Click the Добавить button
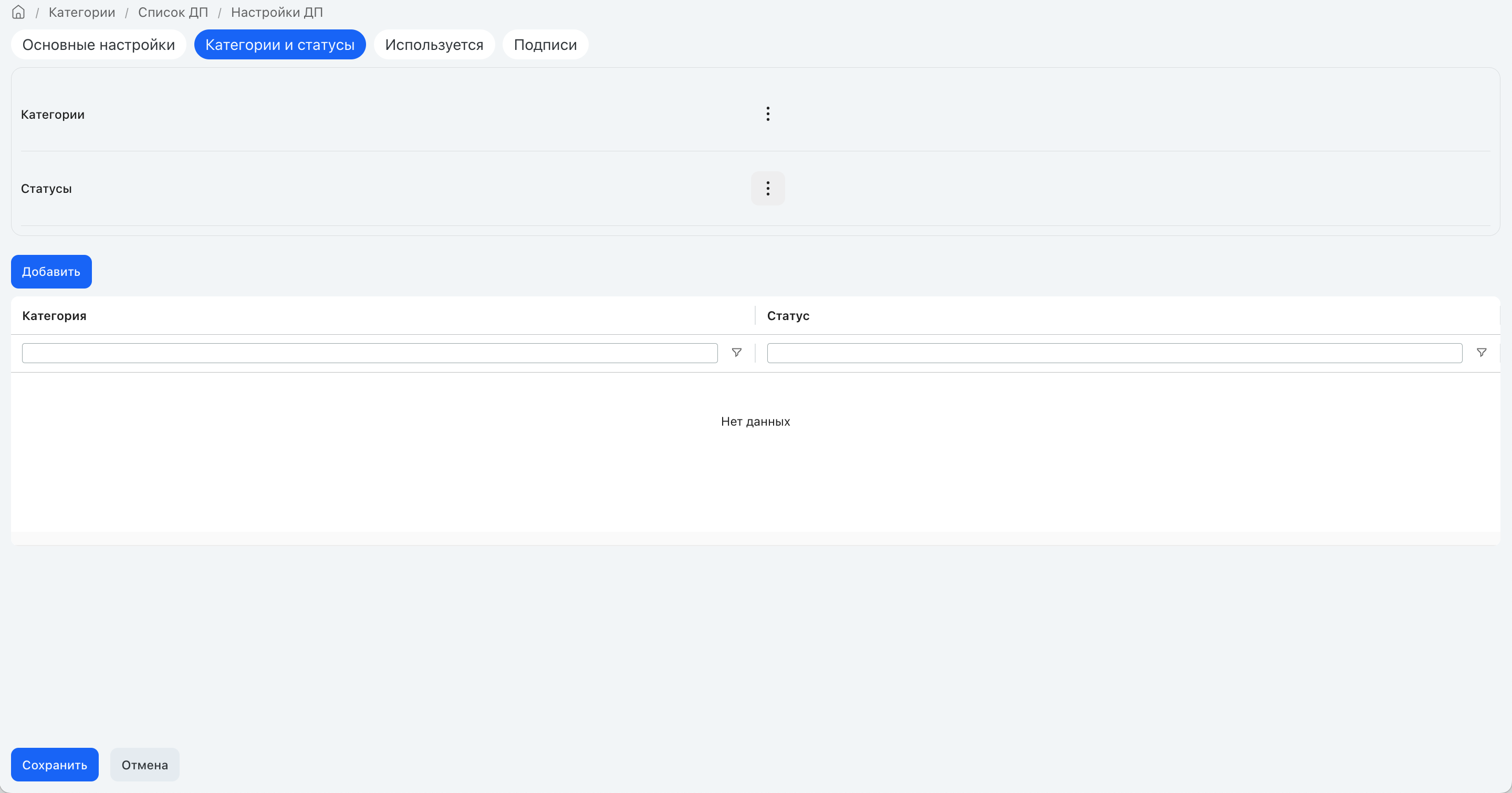This screenshot has height=793, width=1512. pyautogui.click(x=51, y=271)
